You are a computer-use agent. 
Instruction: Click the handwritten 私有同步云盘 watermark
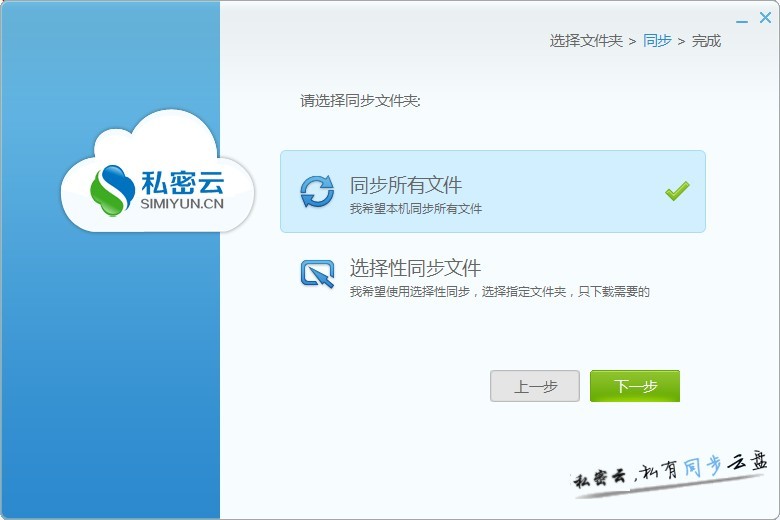pyautogui.click(x=670, y=470)
